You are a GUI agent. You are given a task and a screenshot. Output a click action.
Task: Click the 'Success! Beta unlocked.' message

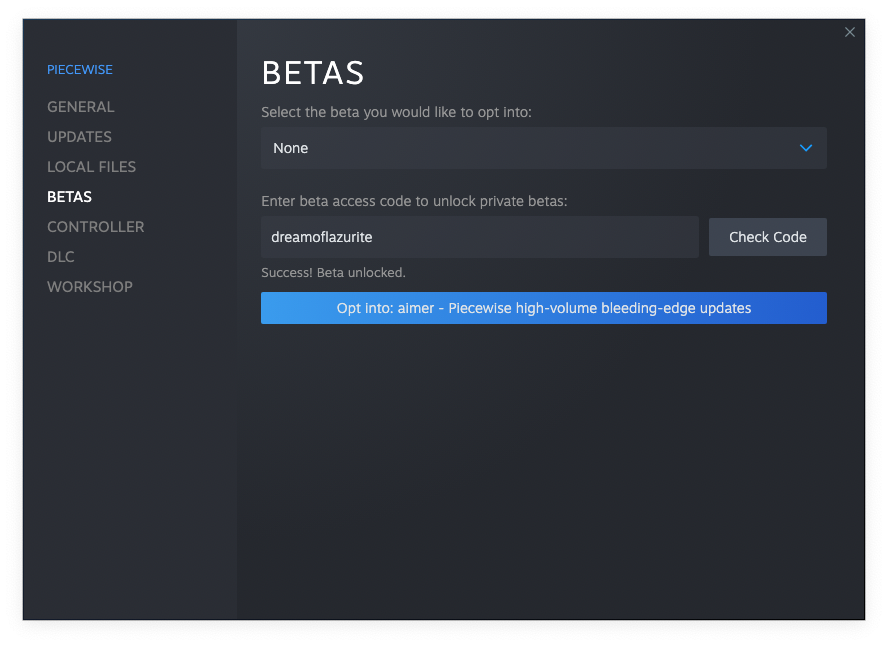(333, 273)
